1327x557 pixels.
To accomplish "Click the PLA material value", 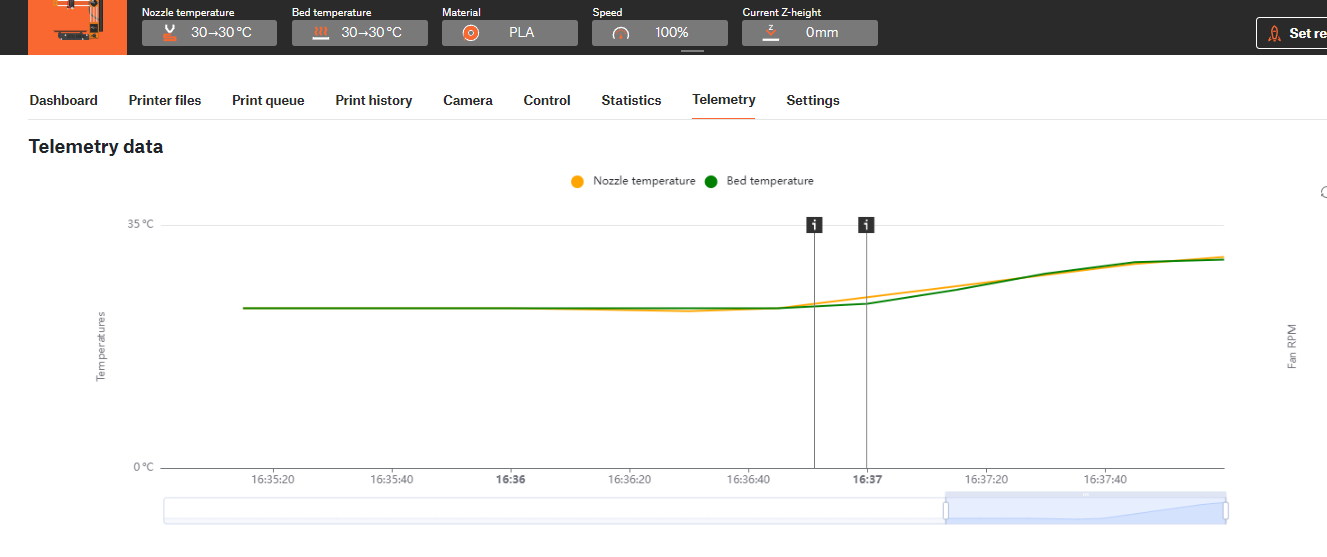I will pyautogui.click(x=521, y=32).
